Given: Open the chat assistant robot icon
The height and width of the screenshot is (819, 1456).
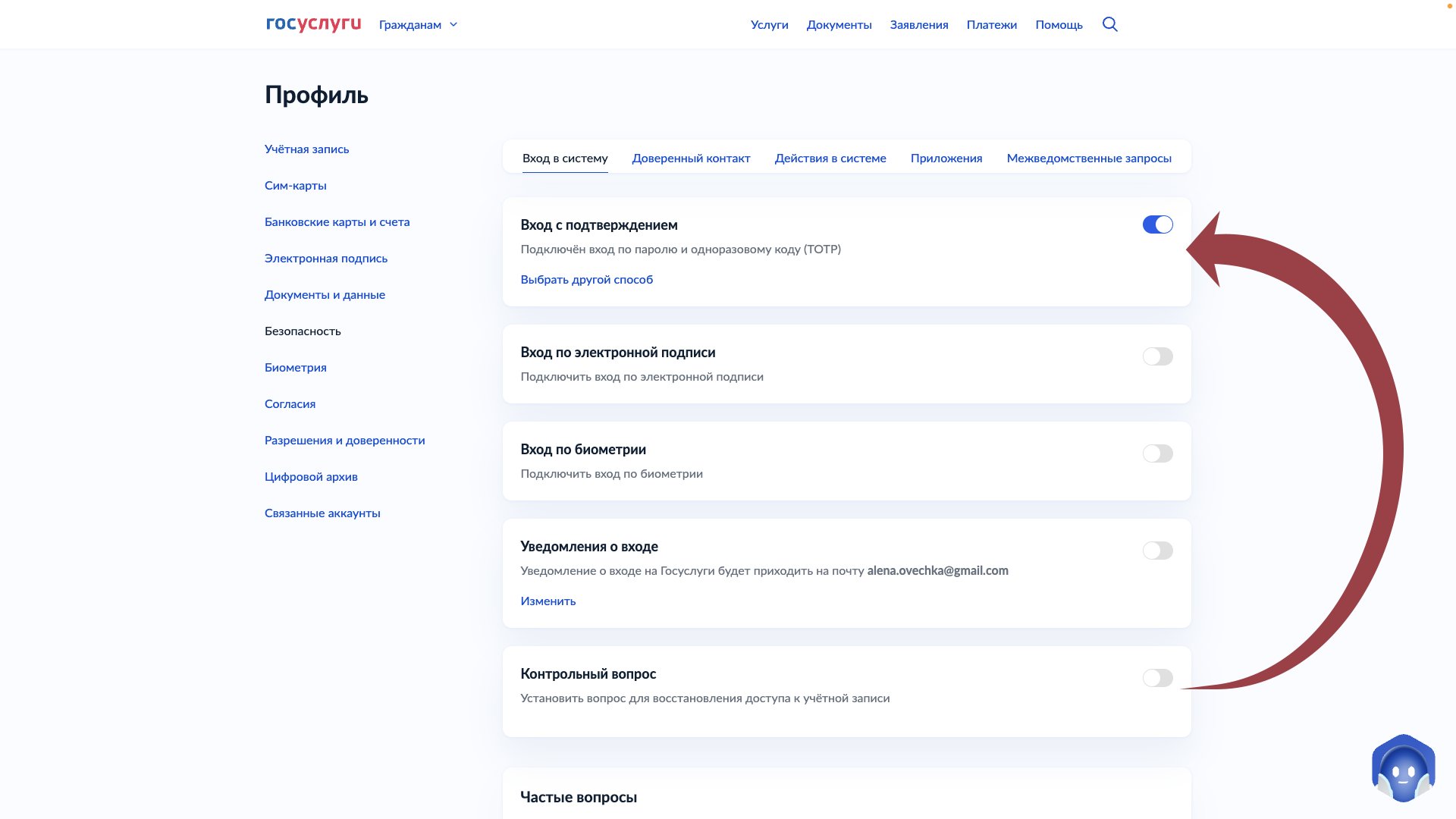Looking at the screenshot, I should 1403,768.
